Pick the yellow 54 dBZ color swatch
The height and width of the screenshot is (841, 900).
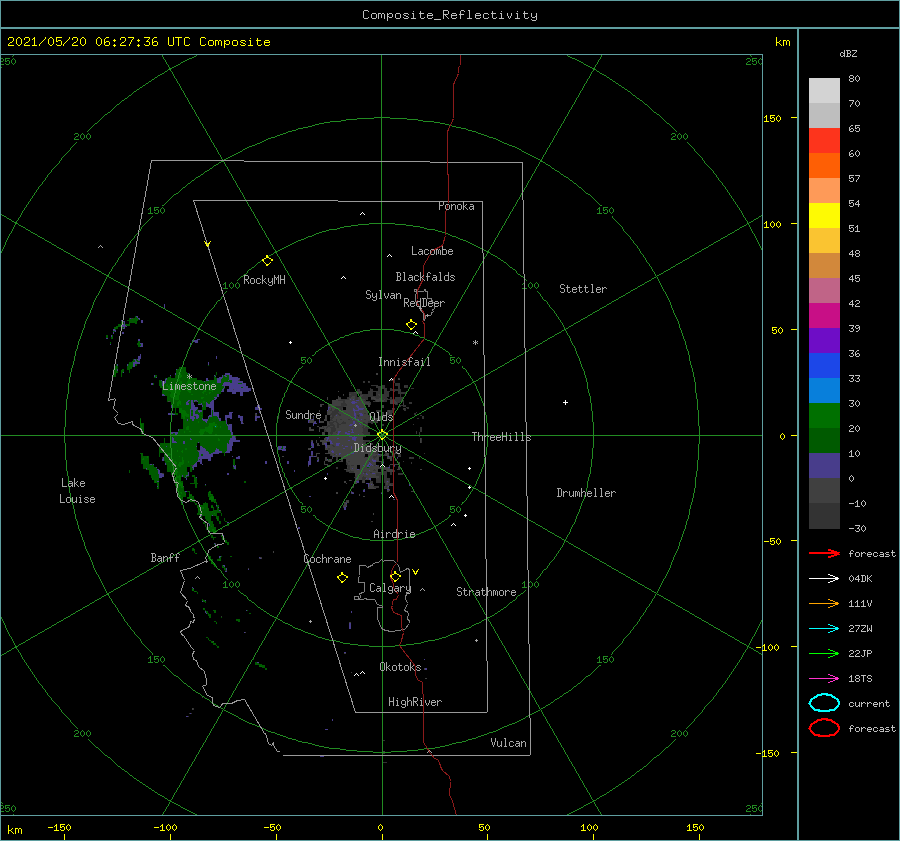(824, 215)
